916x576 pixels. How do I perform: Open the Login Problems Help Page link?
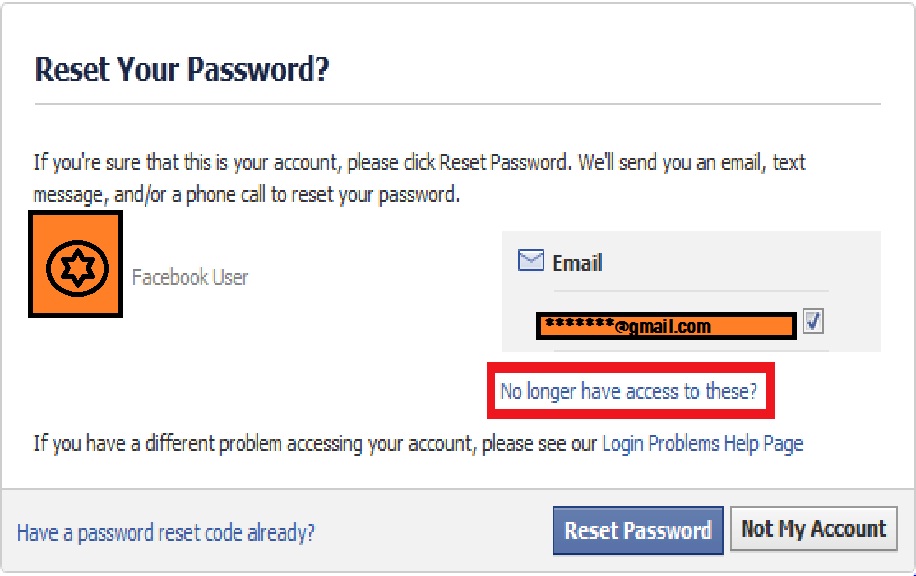click(702, 443)
